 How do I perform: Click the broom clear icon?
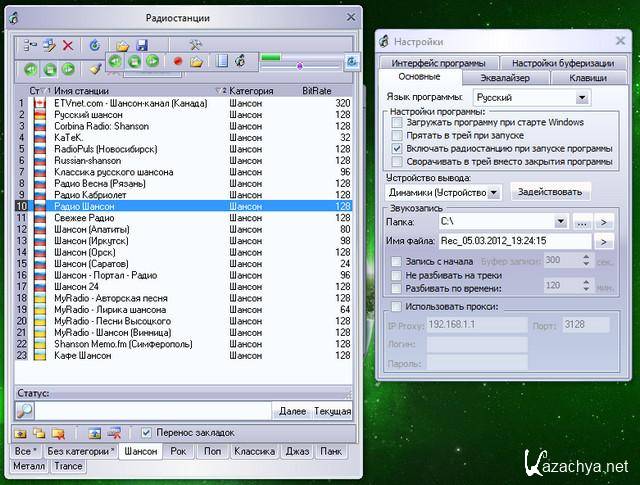(95, 70)
